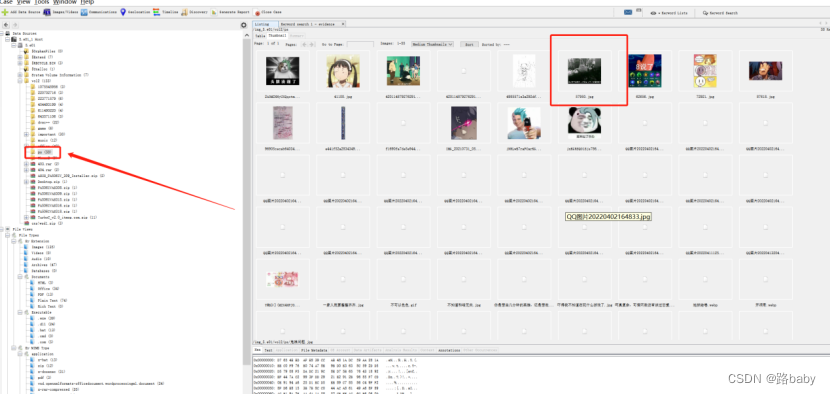Open the View menu
Viewport: 831px width, 395px height.
tap(24, 2)
